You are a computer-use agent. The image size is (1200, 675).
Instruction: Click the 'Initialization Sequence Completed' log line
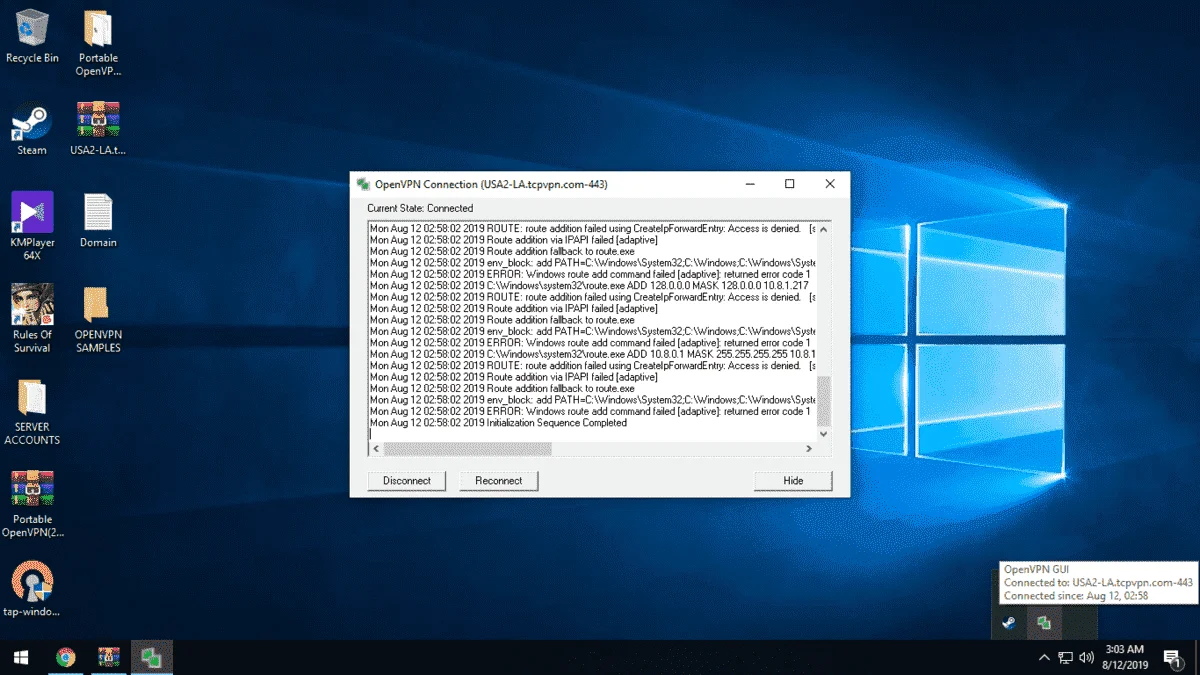[x=498, y=423]
